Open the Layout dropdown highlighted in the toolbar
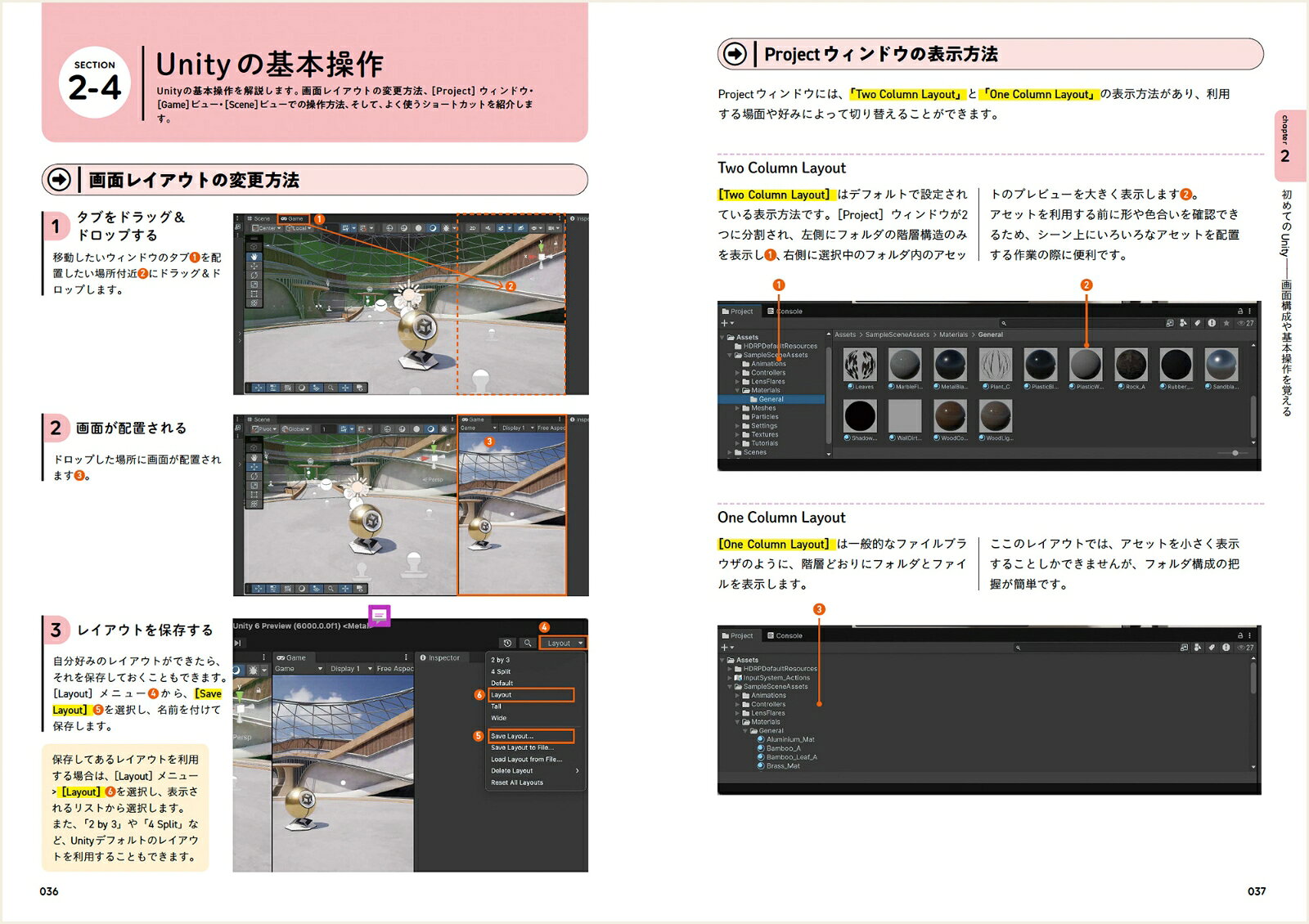The image size is (1309, 924). click(565, 643)
